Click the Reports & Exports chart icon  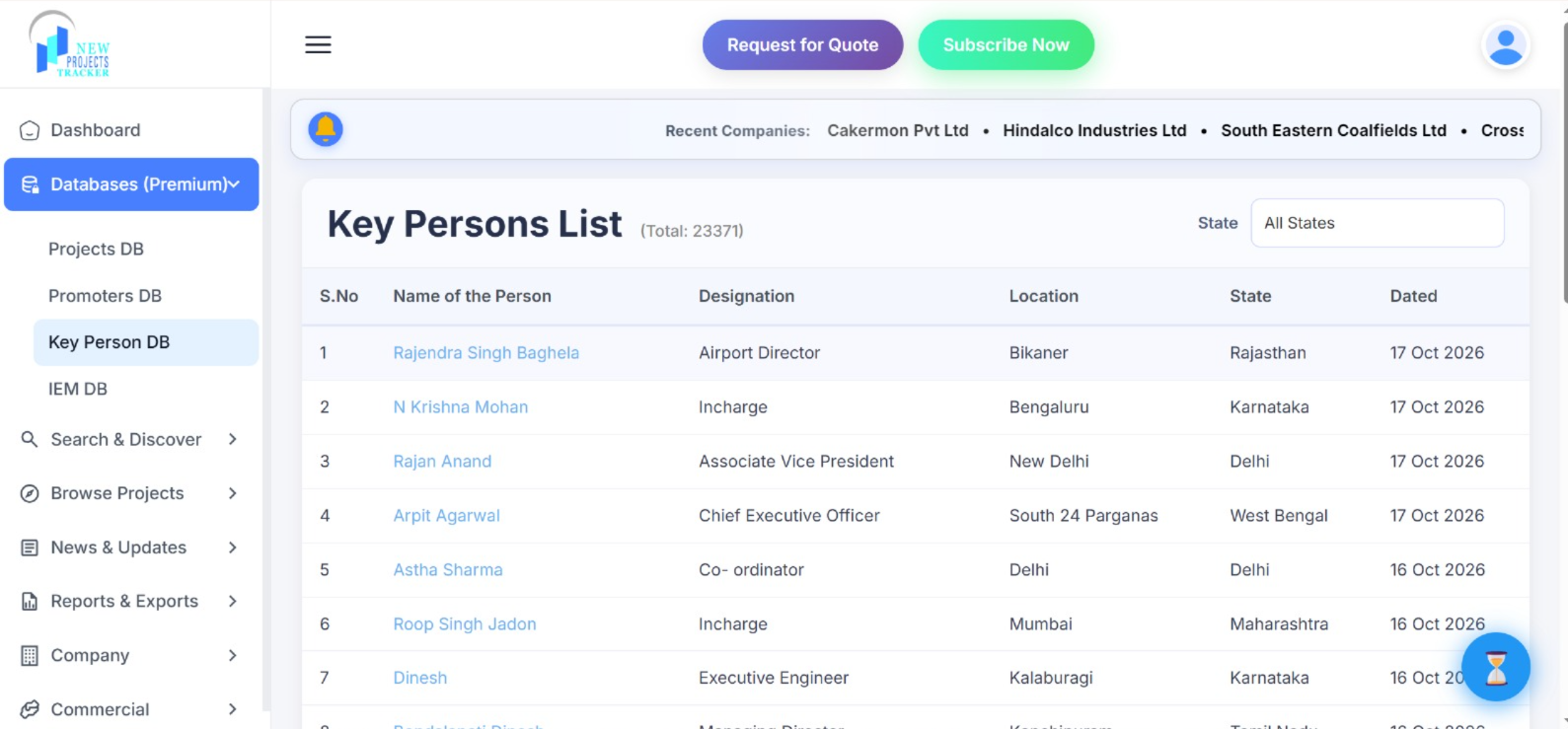click(x=30, y=602)
